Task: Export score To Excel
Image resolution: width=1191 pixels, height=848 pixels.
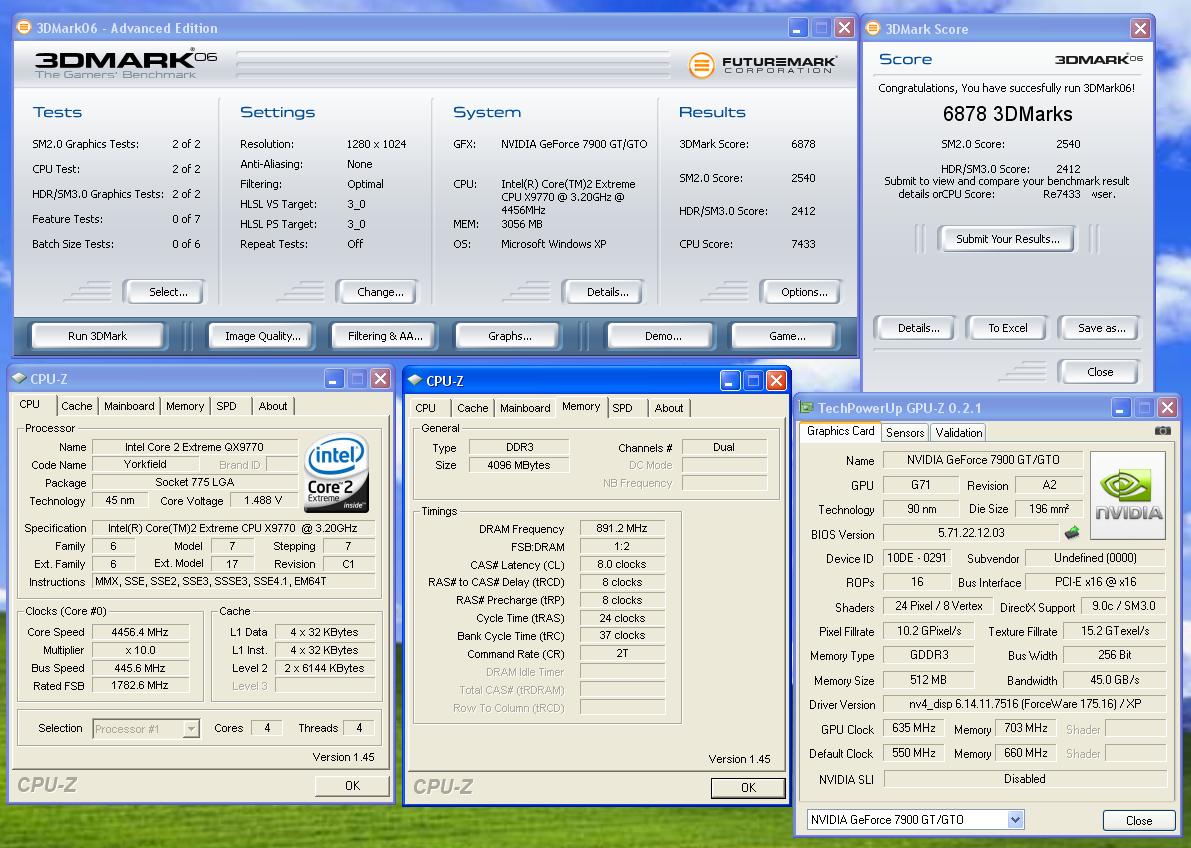Action: pos(1008,328)
